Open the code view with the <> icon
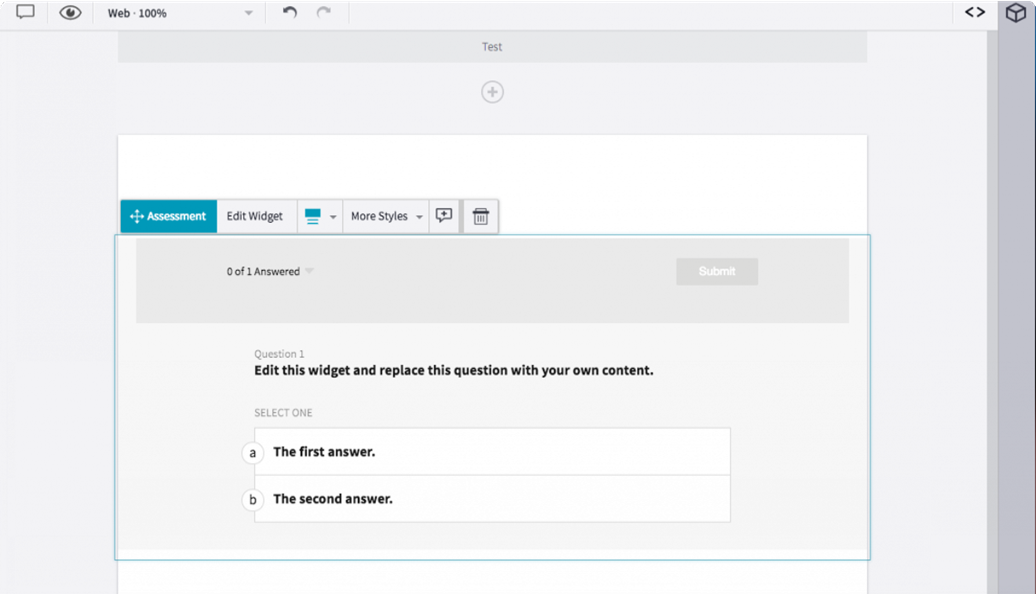This screenshot has height=594, width=1036. [x=973, y=12]
